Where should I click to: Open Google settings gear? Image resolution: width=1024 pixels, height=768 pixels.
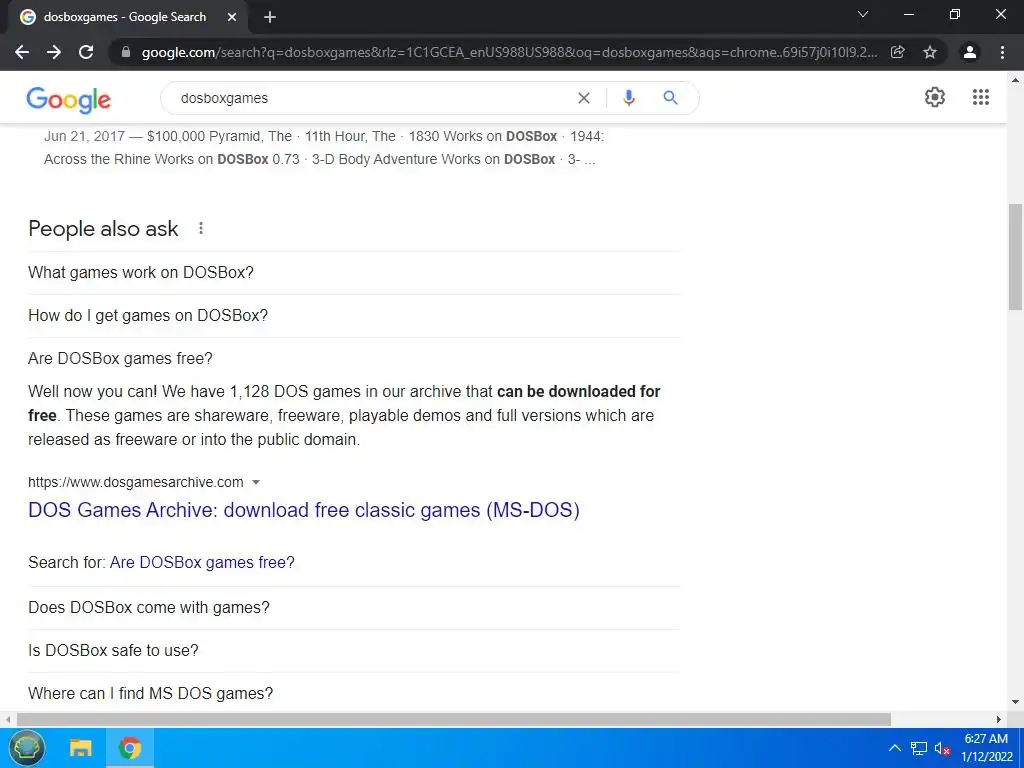pos(935,97)
